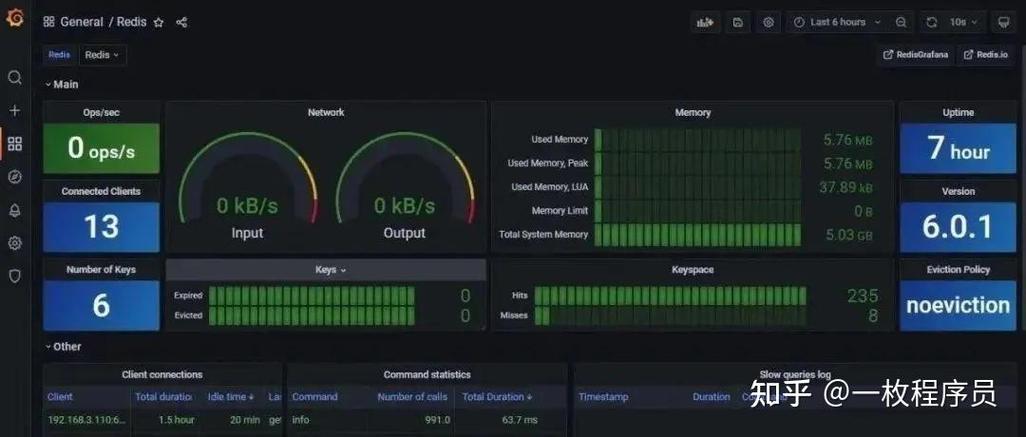Screen dimensions: 1026x437
Task: Click the Command column header
Action: pyautogui.click(x=315, y=396)
